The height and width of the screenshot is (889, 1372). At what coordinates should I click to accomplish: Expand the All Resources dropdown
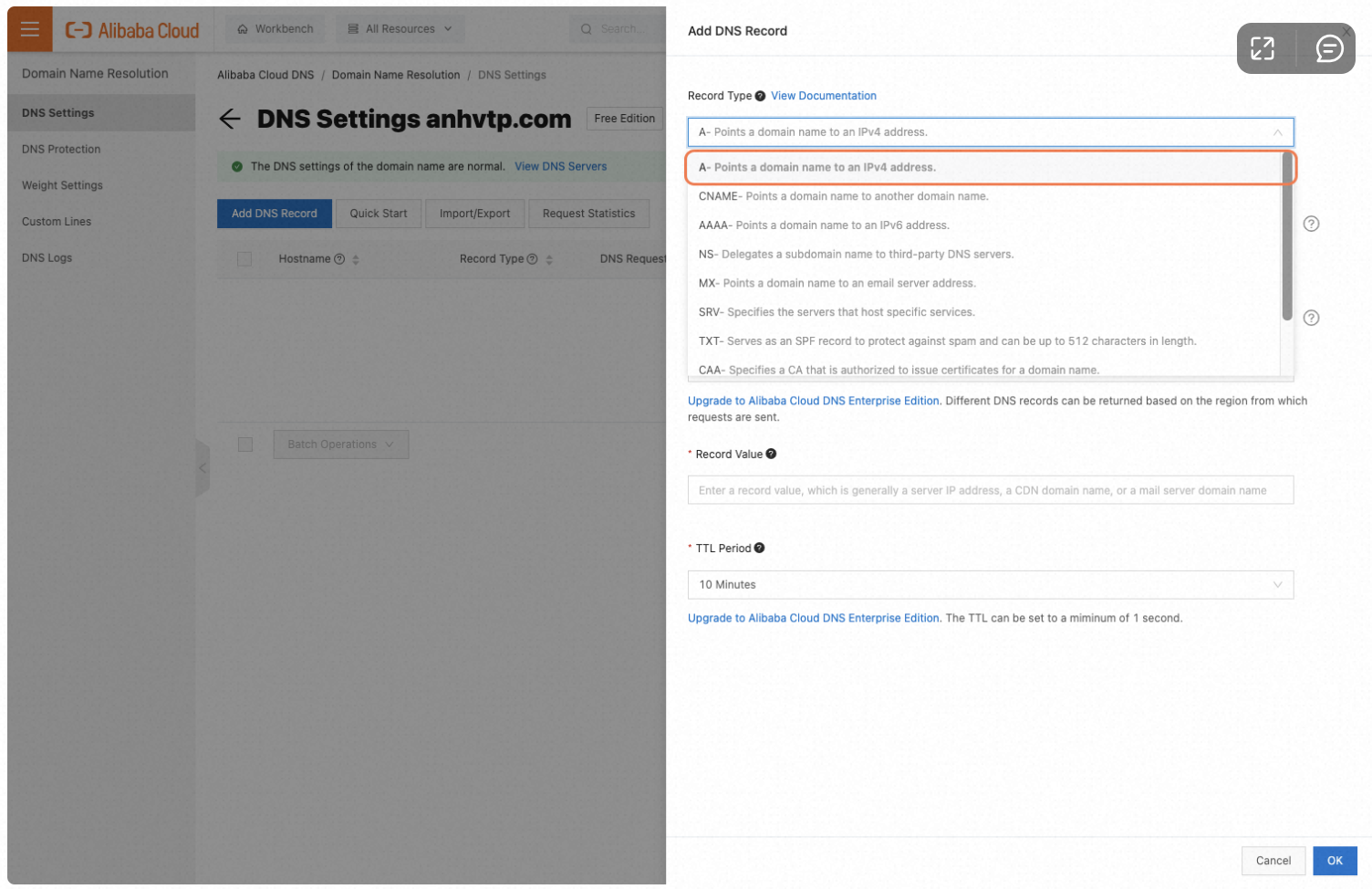pyautogui.click(x=400, y=29)
